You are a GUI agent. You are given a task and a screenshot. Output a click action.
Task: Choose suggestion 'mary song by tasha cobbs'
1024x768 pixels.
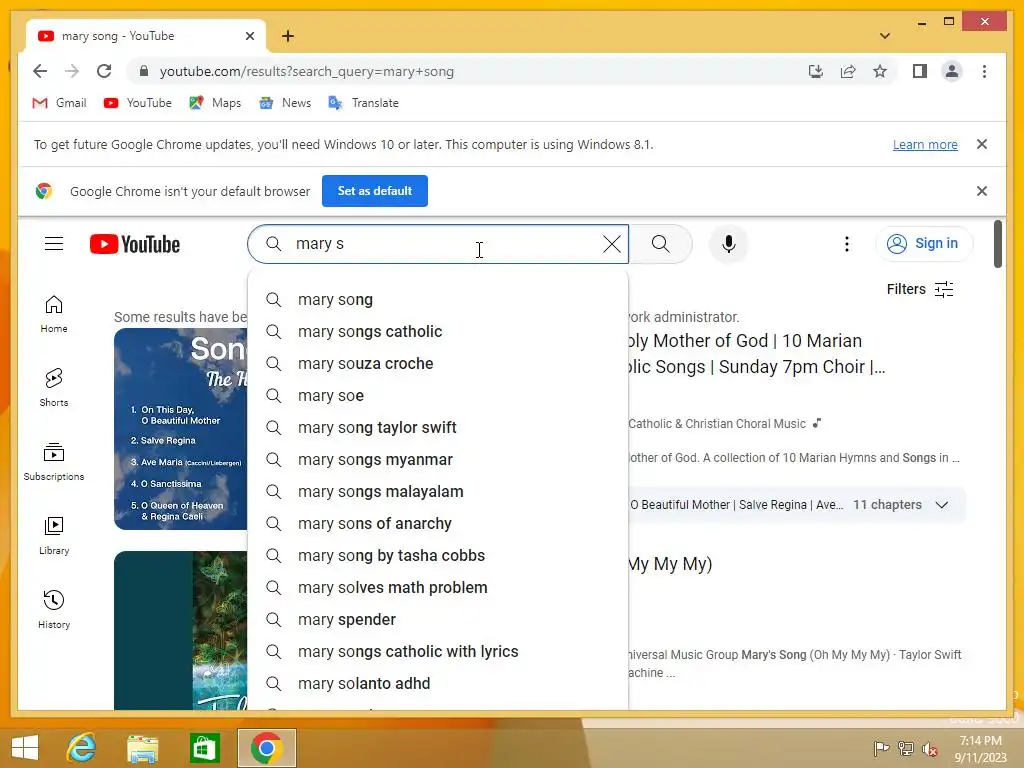[x=438, y=555]
